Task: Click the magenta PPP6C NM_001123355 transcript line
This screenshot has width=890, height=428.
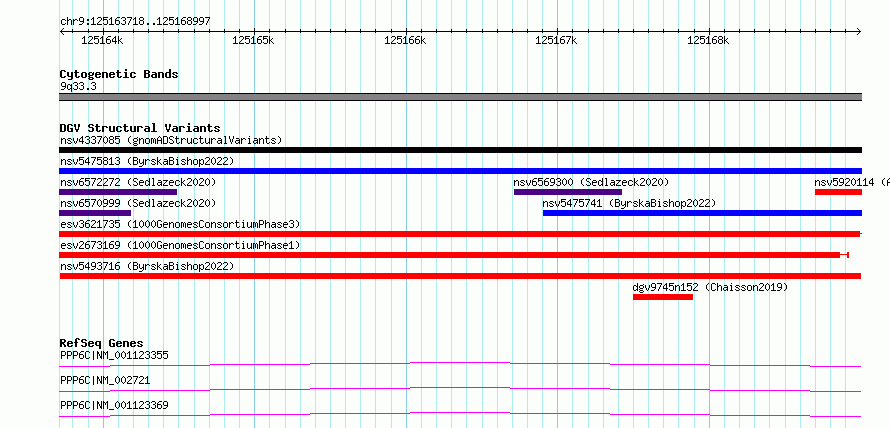Action: point(460,364)
